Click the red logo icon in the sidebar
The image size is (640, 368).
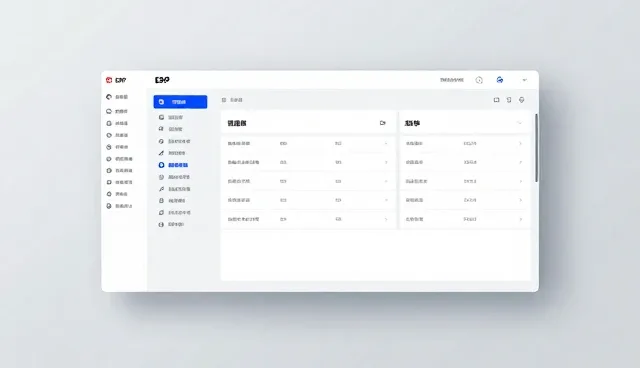(109, 80)
